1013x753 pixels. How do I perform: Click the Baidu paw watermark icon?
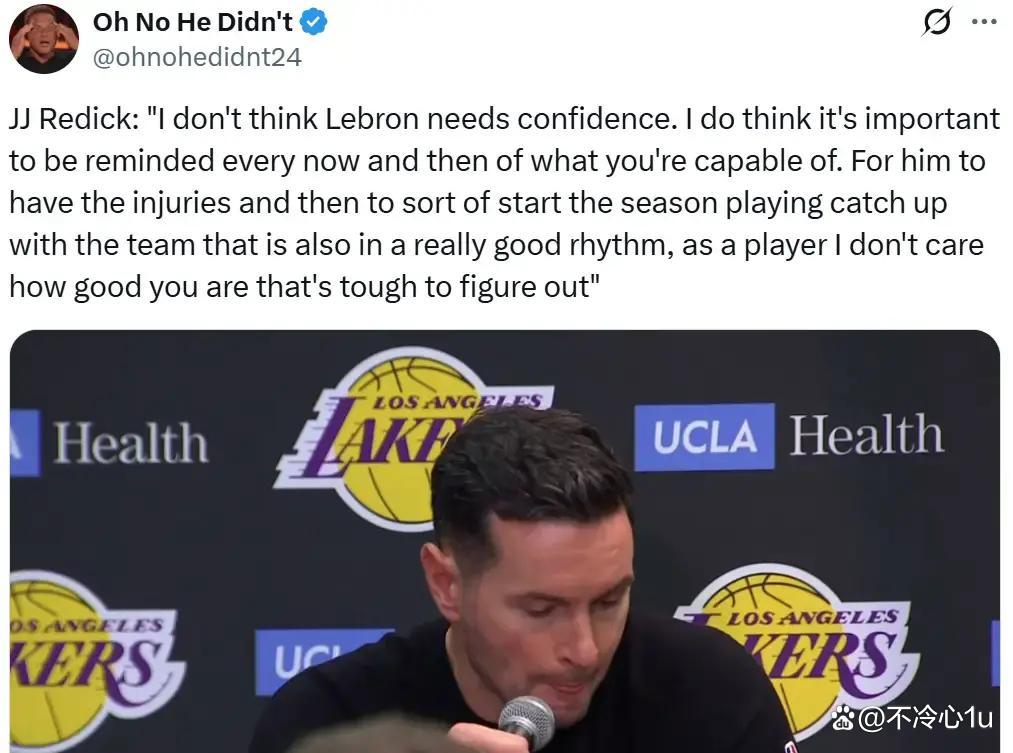click(842, 717)
